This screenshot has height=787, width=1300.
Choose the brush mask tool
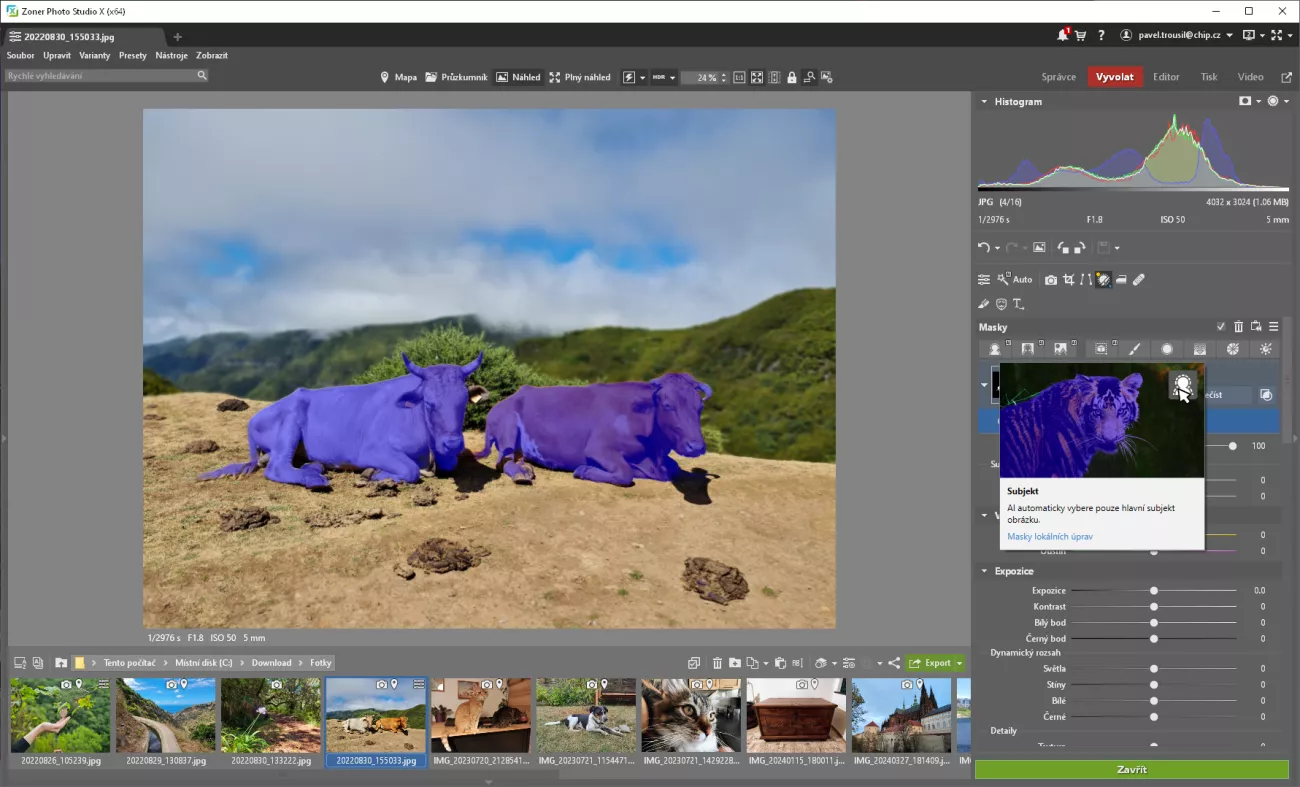click(x=1134, y=349)
